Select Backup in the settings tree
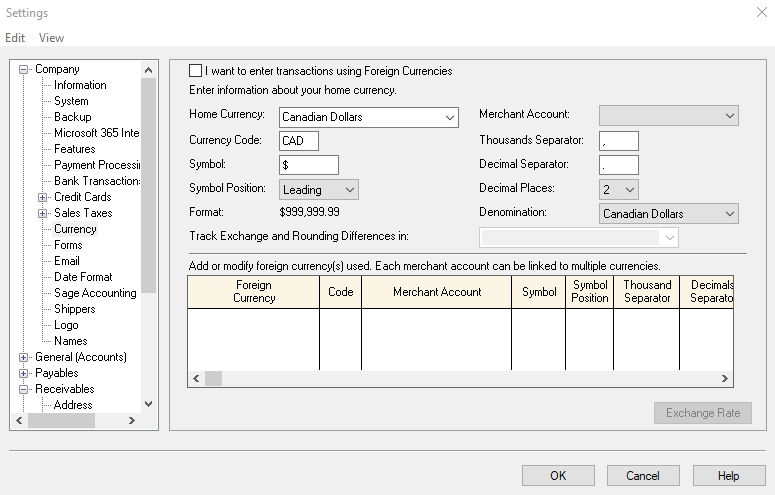This screenshot has width=775, height=495. coord(72,117)
